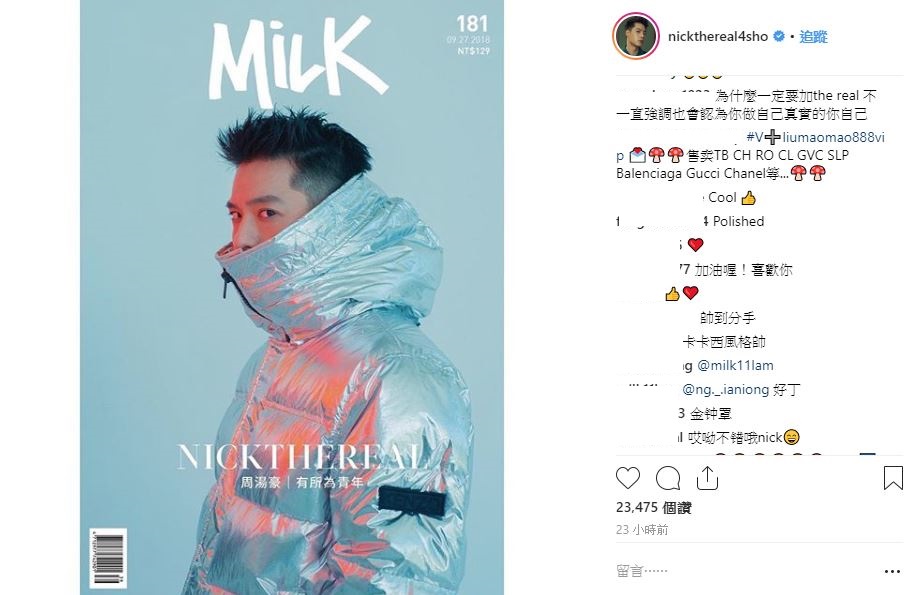This screenshot has height=595, width=904.
Task: Click the verified badge beside username
Action: coord(778,36)
